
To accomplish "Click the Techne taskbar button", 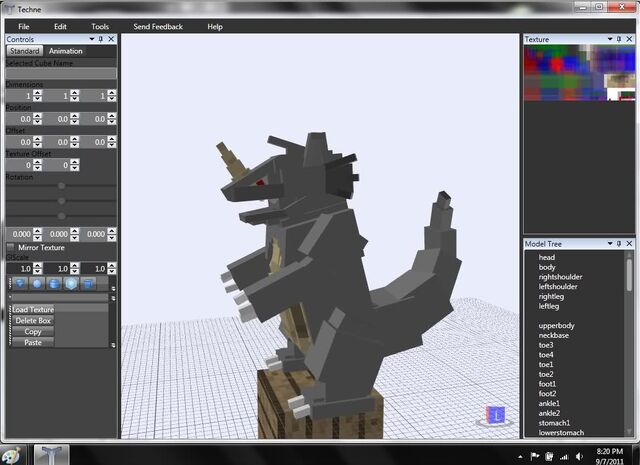I will [x=51, y=455].
